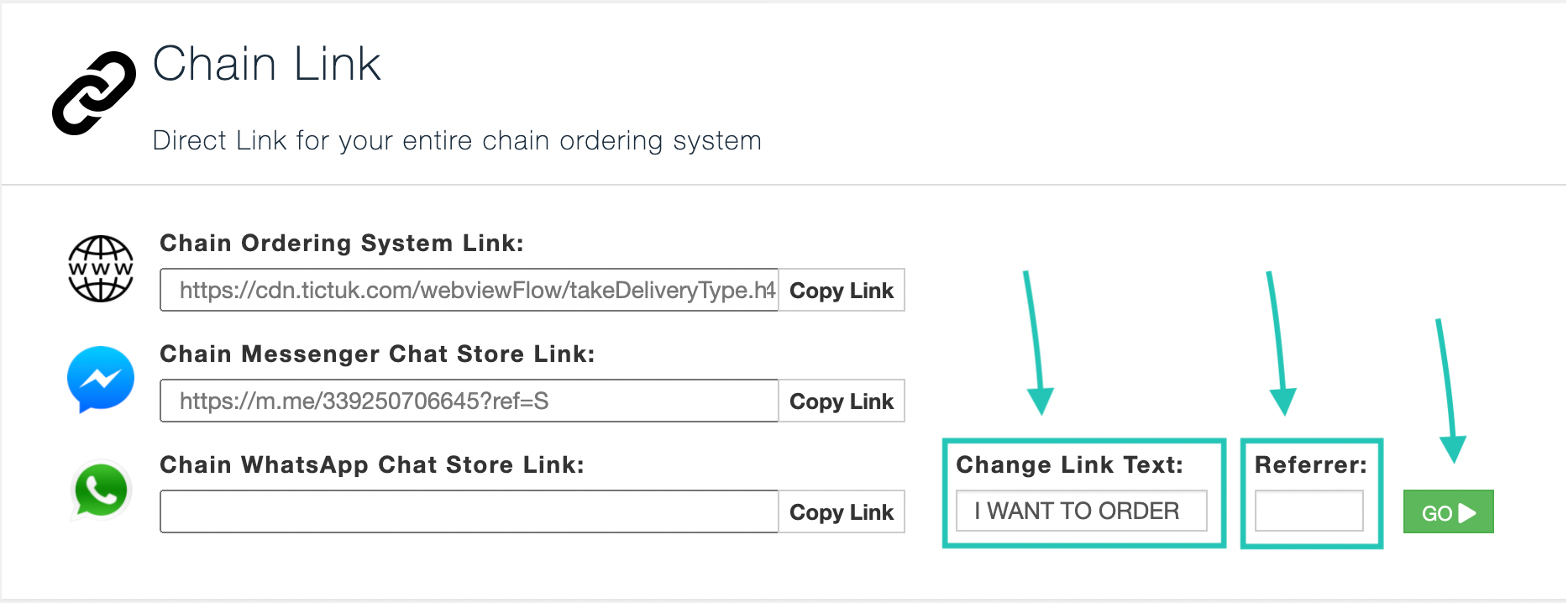1568x603 pixels.
Task: Copy the Chain Ordering System link
Action: [x=842, y=290]
